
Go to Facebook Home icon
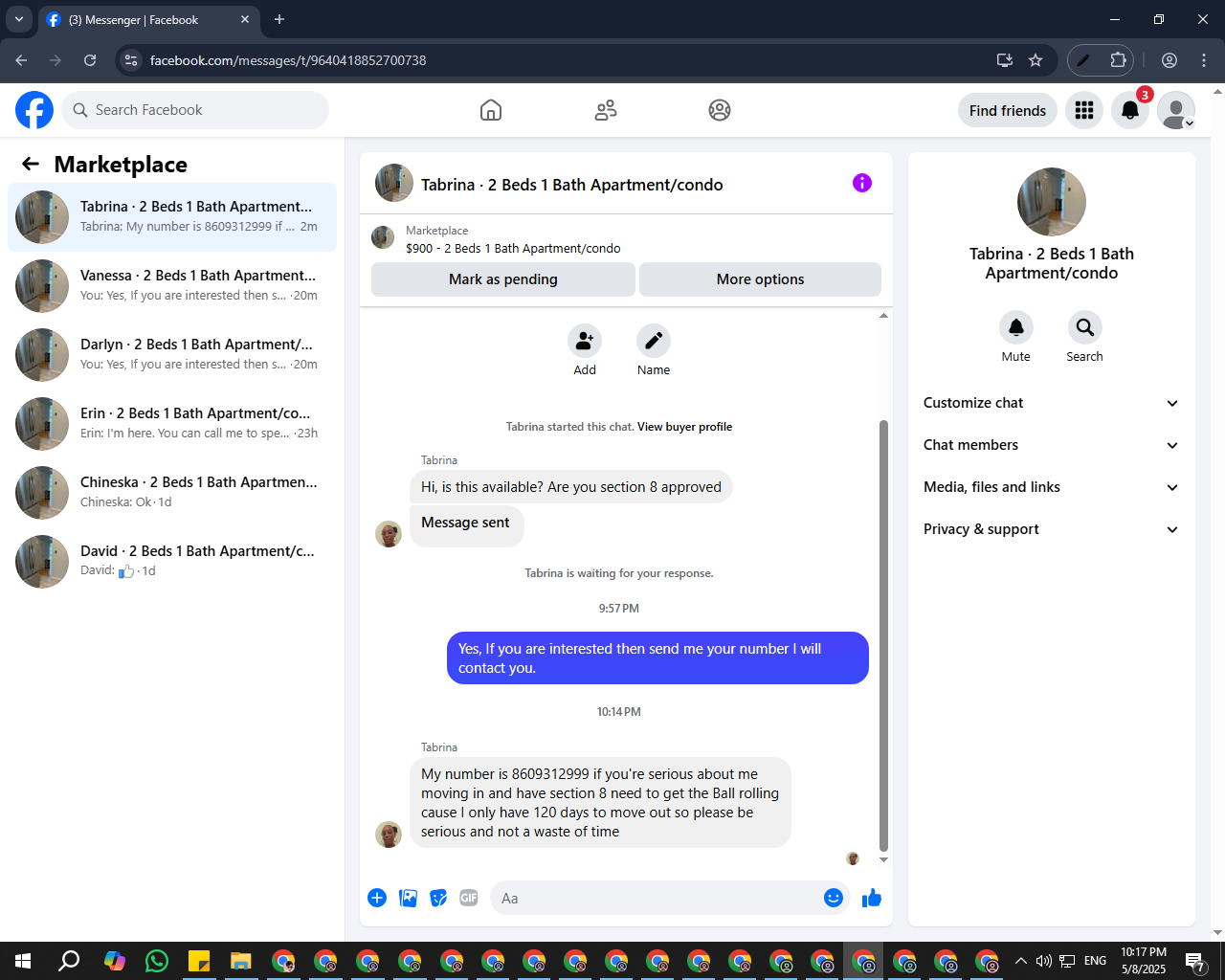(491, 110)
